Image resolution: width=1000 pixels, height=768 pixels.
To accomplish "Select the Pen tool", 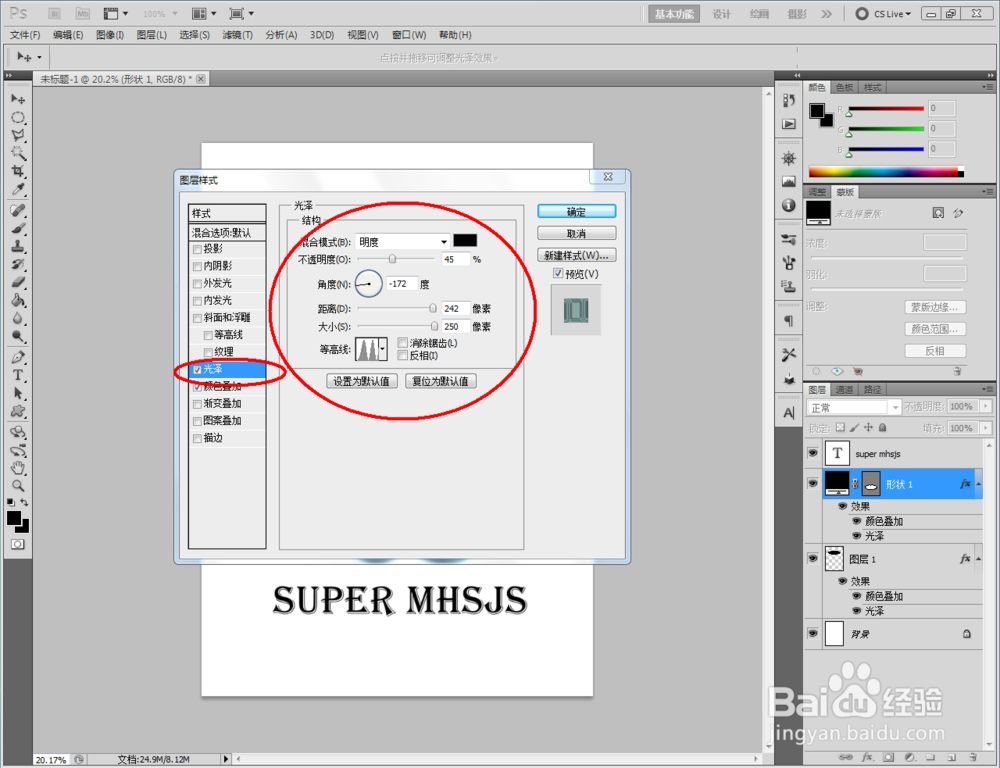I will tap(18, 357).
